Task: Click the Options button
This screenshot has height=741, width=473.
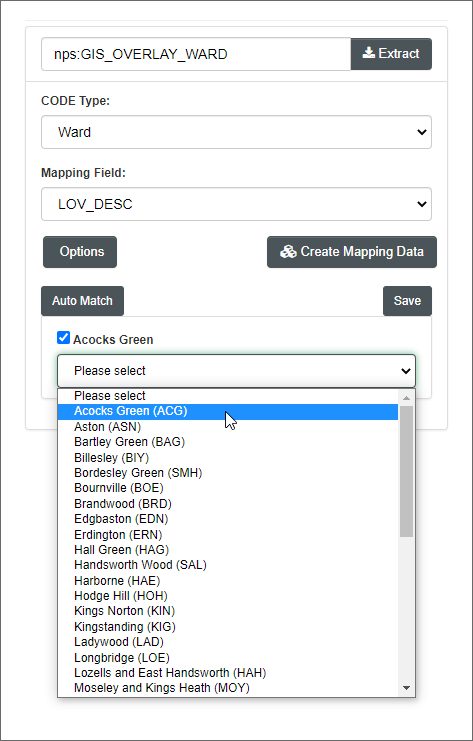Action: 80,252
